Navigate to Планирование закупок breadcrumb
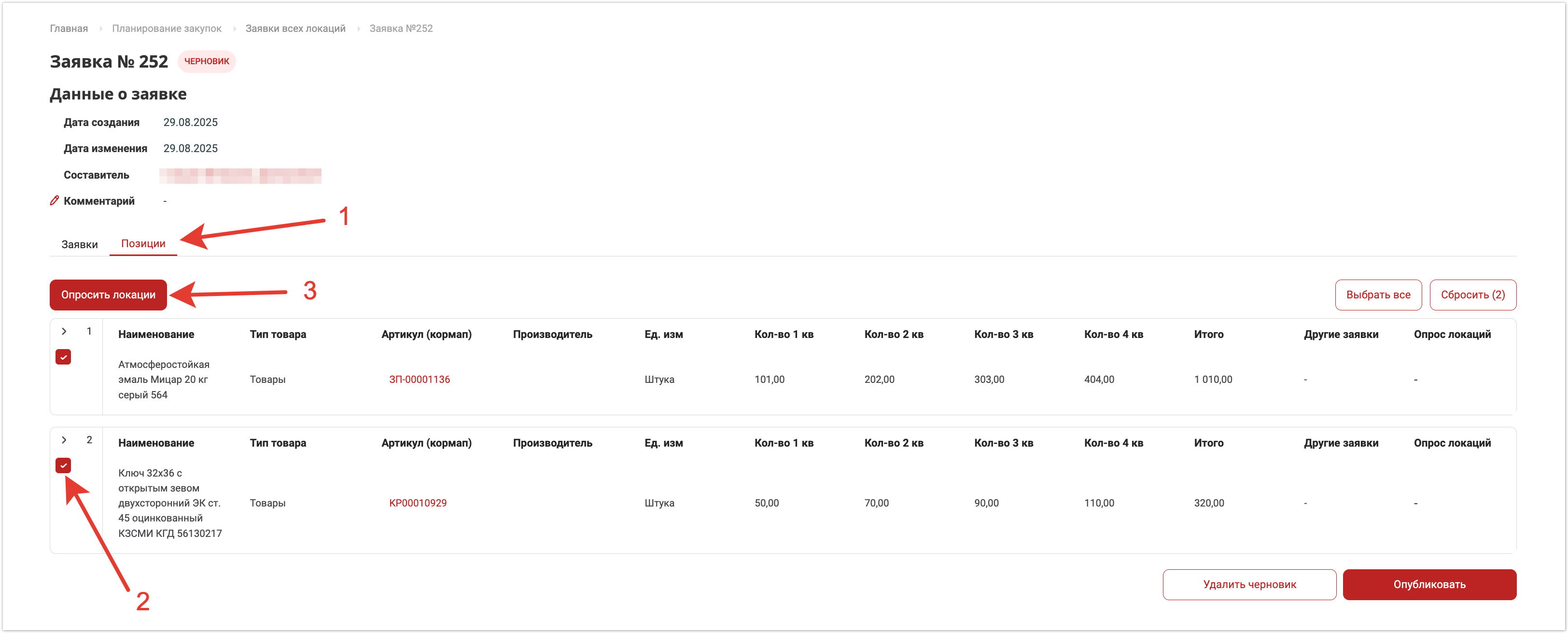Image resolution: width=1568 pixels, height=633 pixels. [x=166, y=28]
